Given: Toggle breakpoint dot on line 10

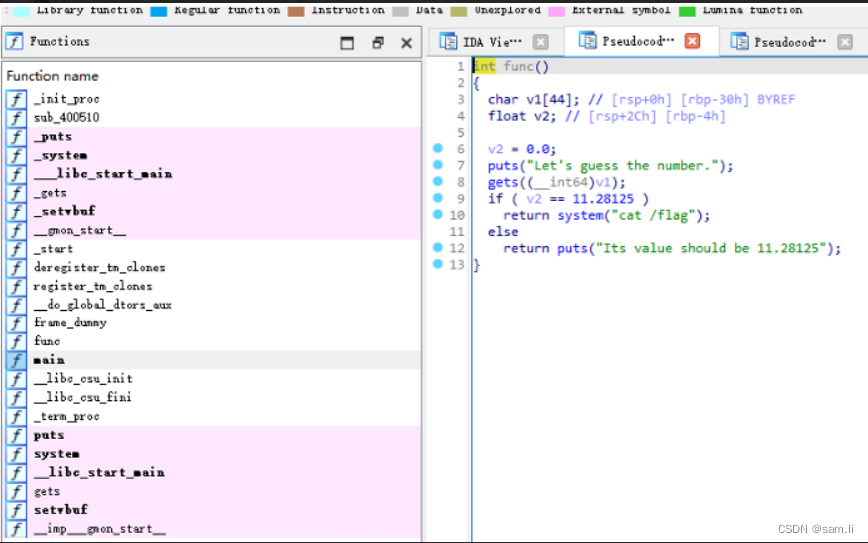Looking at the screenshot, I should (438, 214).
